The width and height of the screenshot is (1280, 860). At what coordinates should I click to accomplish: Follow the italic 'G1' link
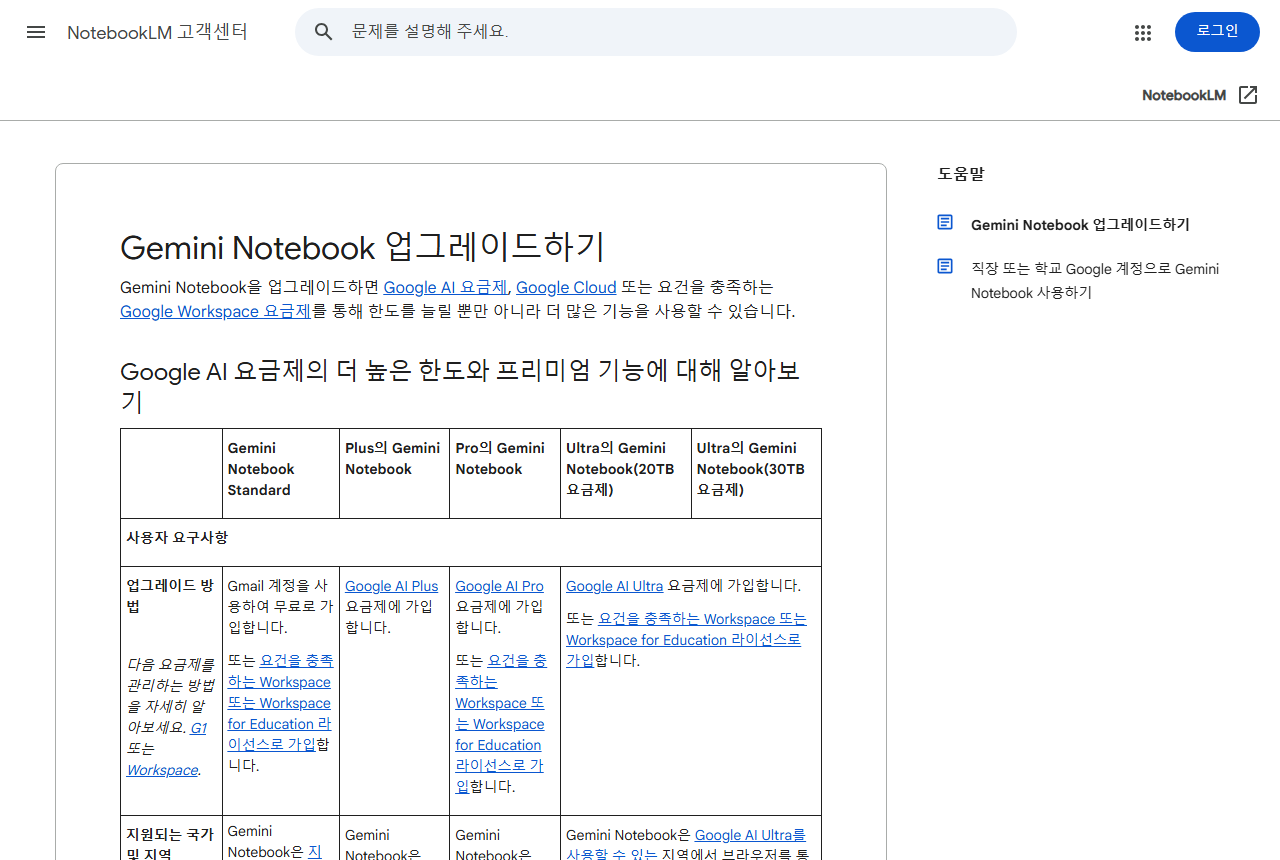point(198,728)
